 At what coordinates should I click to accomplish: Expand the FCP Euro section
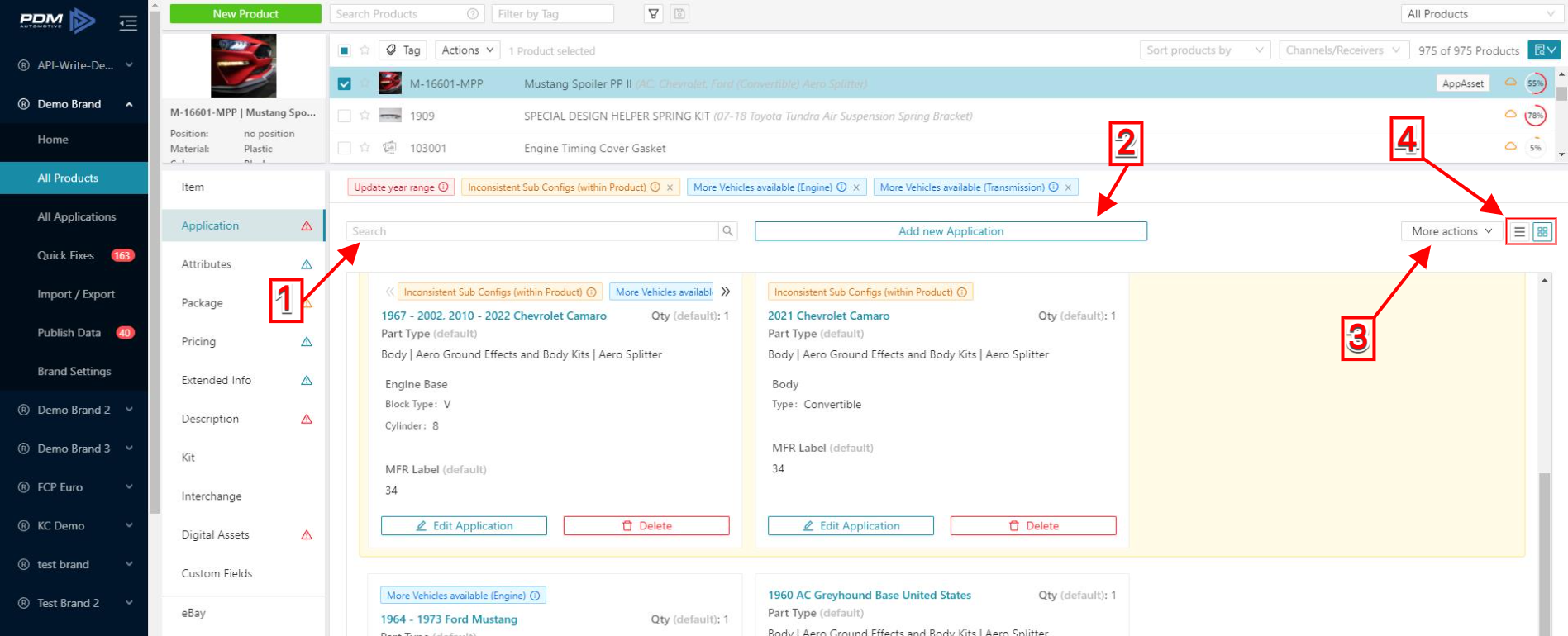pyautogui.click(x=129, y=487)
